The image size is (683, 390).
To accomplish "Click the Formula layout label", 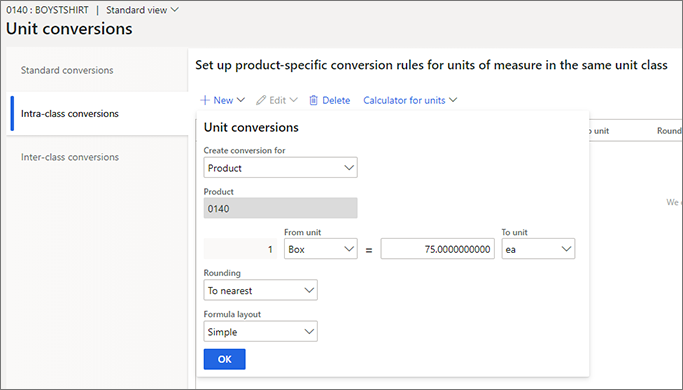I will [x=232, y=314].
